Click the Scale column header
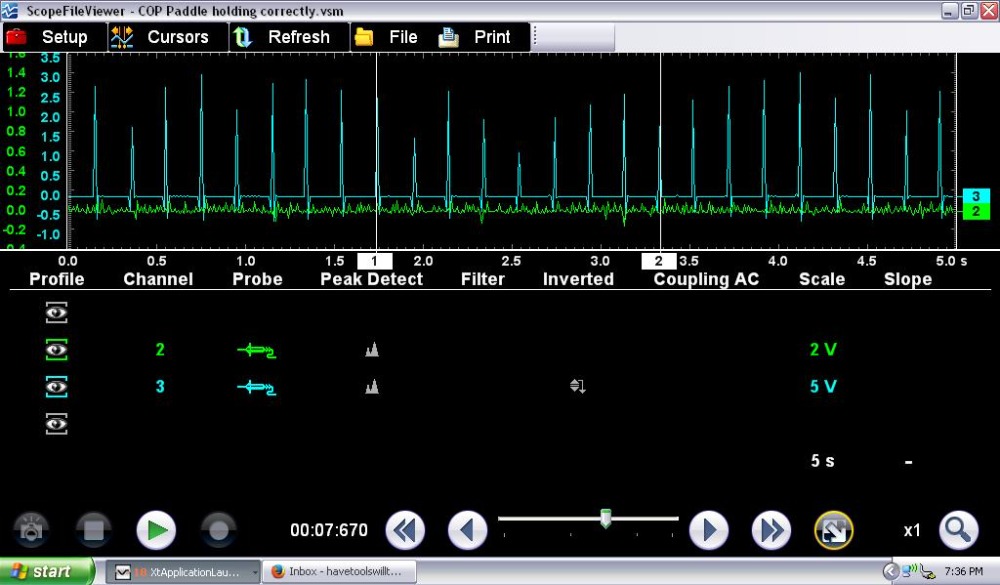The height and width of the screenshot is (585, 1000). click(822, 279)
